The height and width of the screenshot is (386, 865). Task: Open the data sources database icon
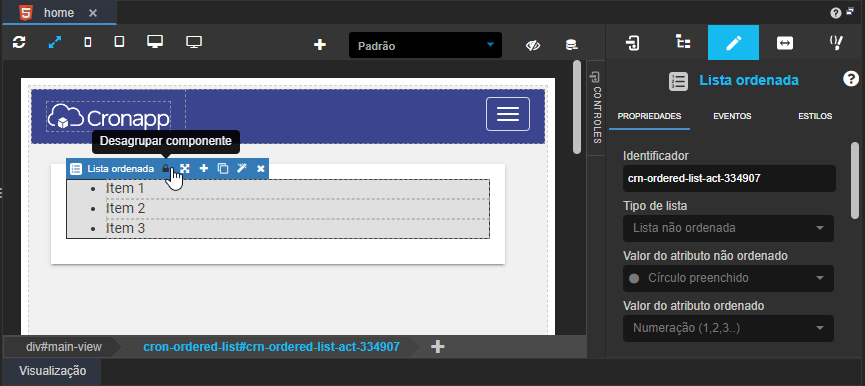click(572, 45)
